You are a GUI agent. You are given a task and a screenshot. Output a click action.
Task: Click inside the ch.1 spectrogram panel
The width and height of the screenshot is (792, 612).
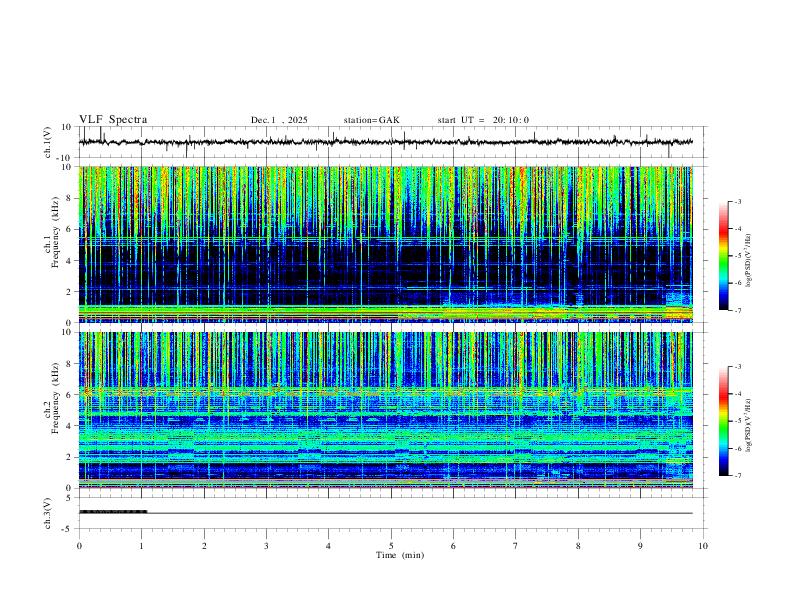point(386,244)
